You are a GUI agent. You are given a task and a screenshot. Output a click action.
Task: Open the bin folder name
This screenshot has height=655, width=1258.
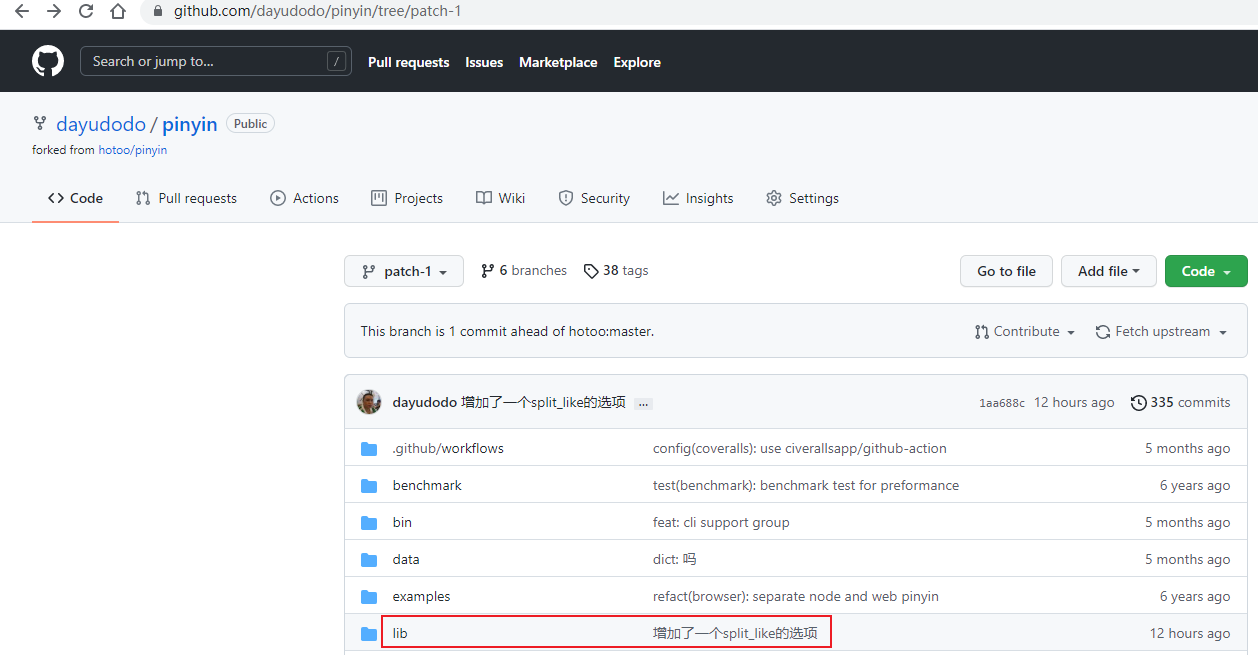[x=402, y=523]
